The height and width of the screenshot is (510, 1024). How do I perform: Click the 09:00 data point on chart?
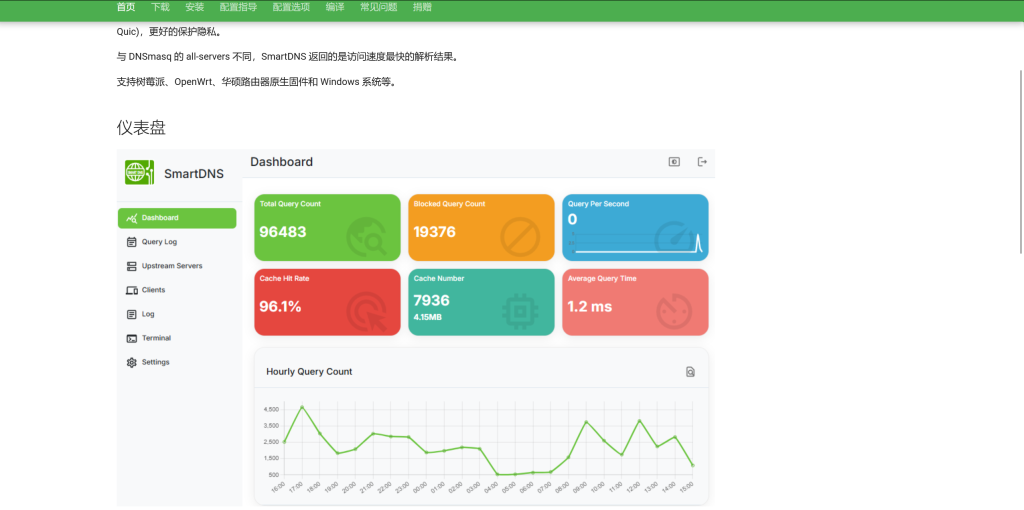pos(586,422)
